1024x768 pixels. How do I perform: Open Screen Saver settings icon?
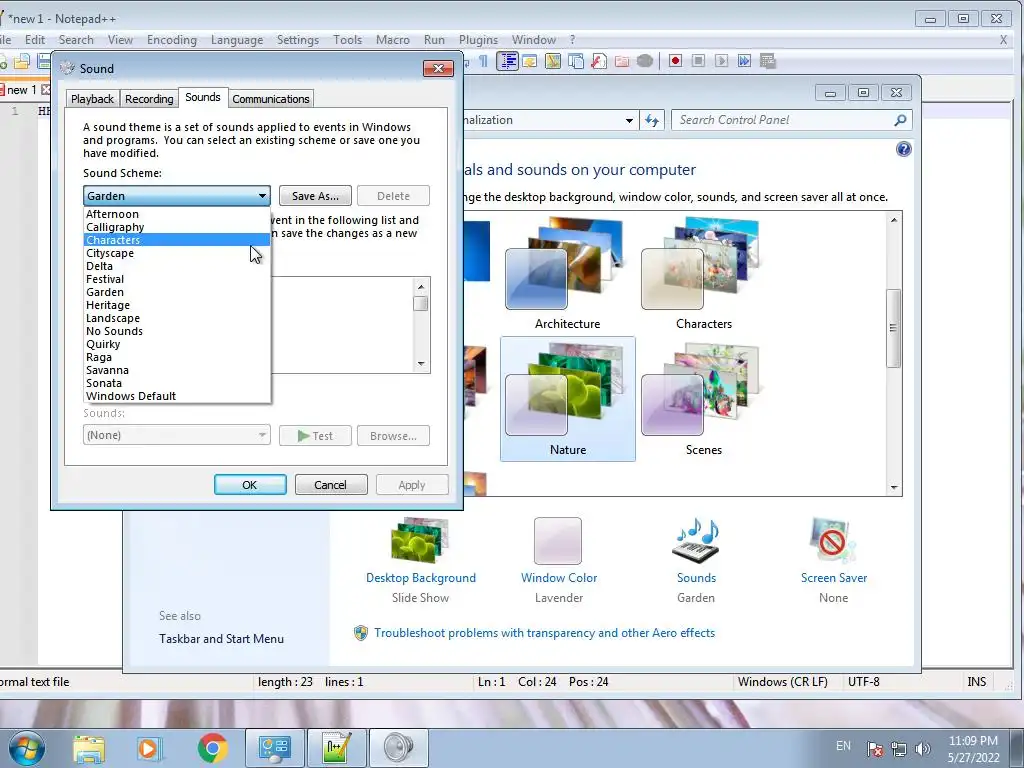point(833,541)
